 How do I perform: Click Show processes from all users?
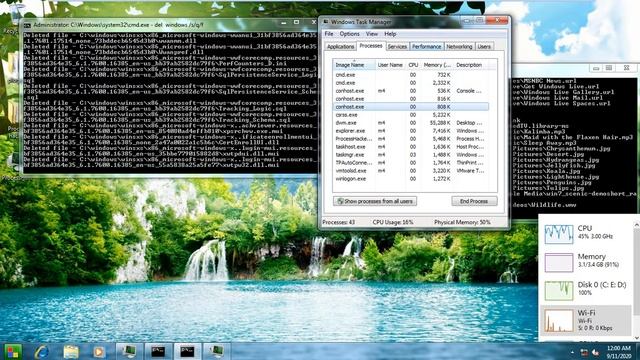pyautogui.click(x=375, y=201)
